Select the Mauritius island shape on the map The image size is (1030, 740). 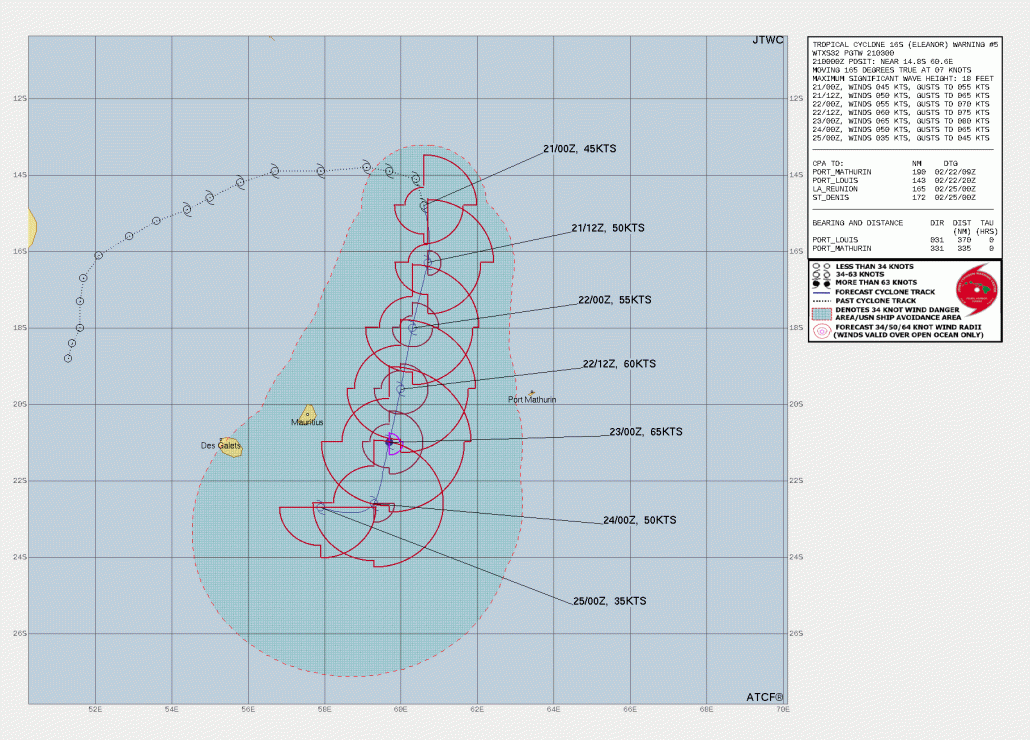(x=307, y=414)
